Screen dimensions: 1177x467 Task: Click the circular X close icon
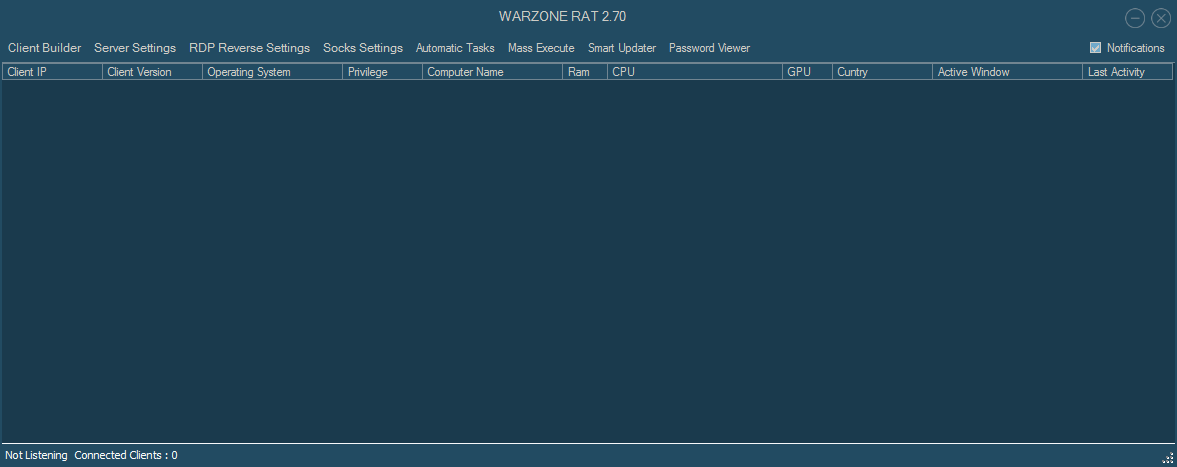pos(1161,18)
